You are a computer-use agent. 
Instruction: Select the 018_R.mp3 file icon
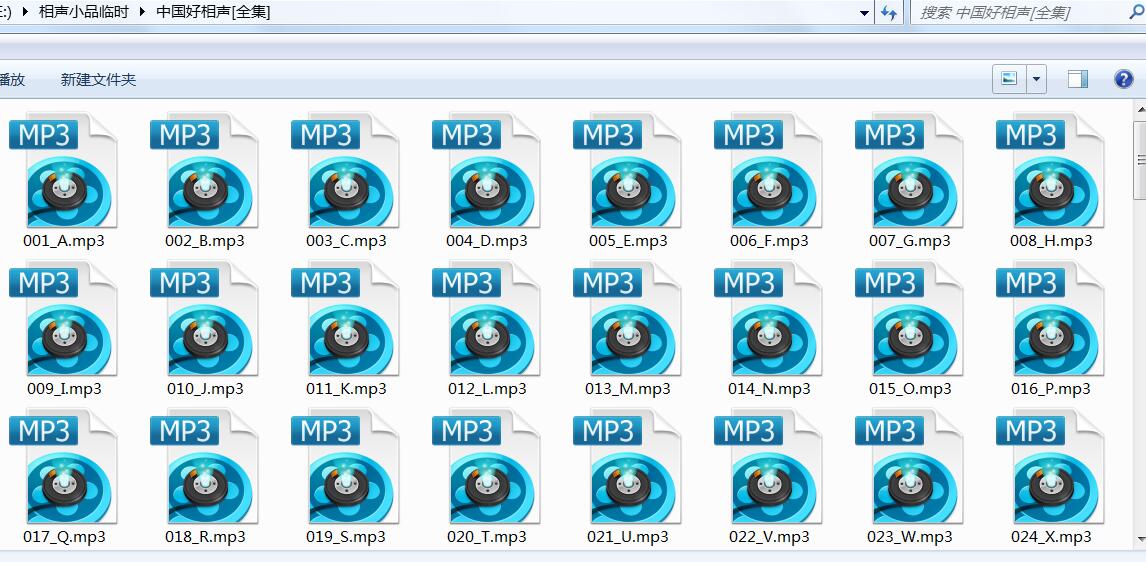pos(205,467)
